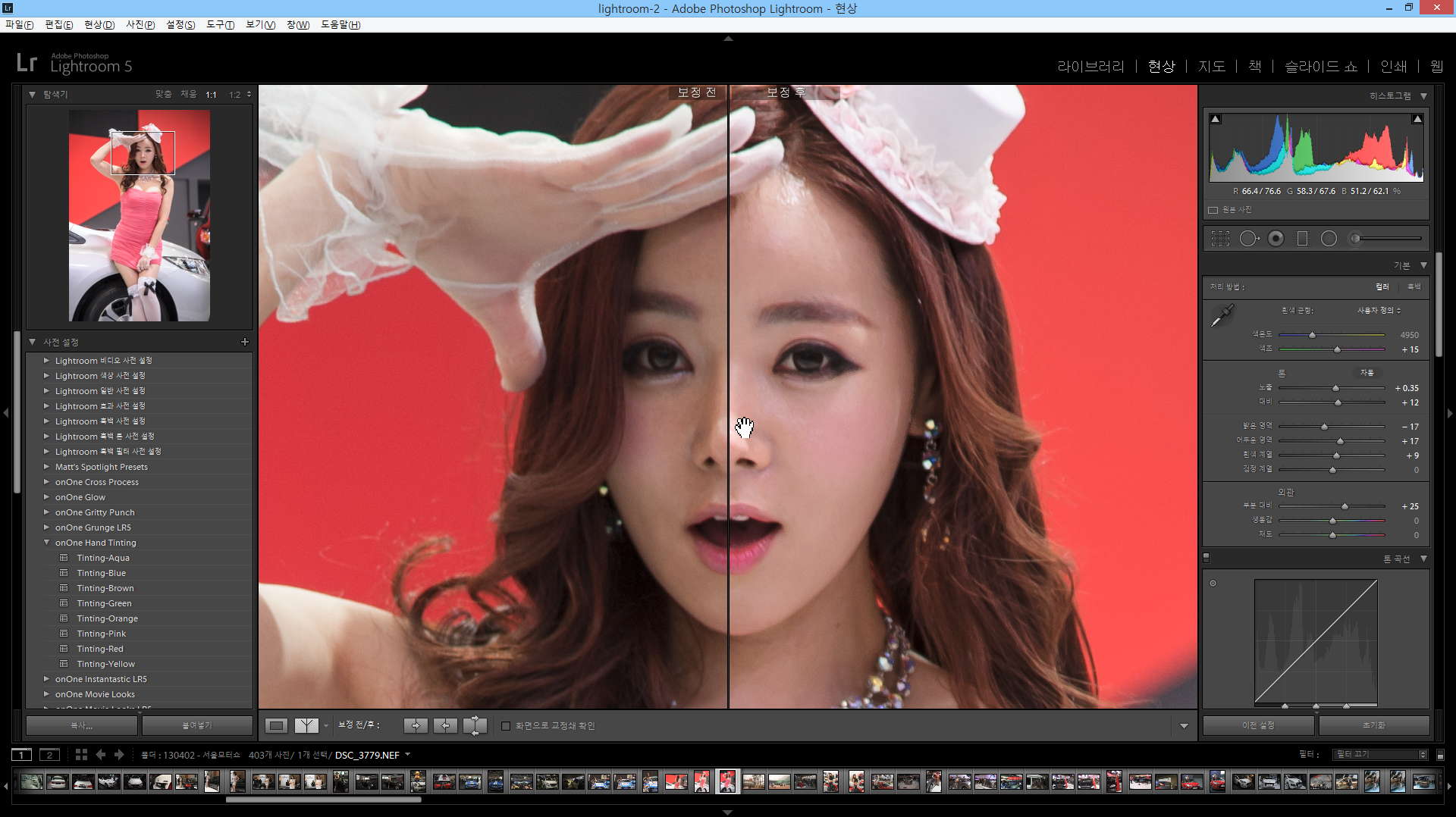
Task: Toggle the filmstrip filter lock switch
Action: coord(1440,755)
